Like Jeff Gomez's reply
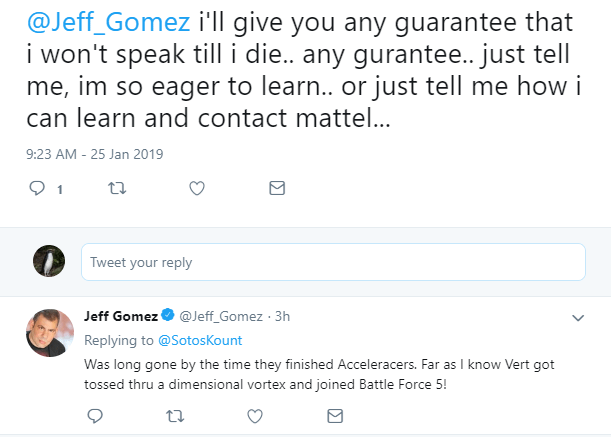 [255, 414]
